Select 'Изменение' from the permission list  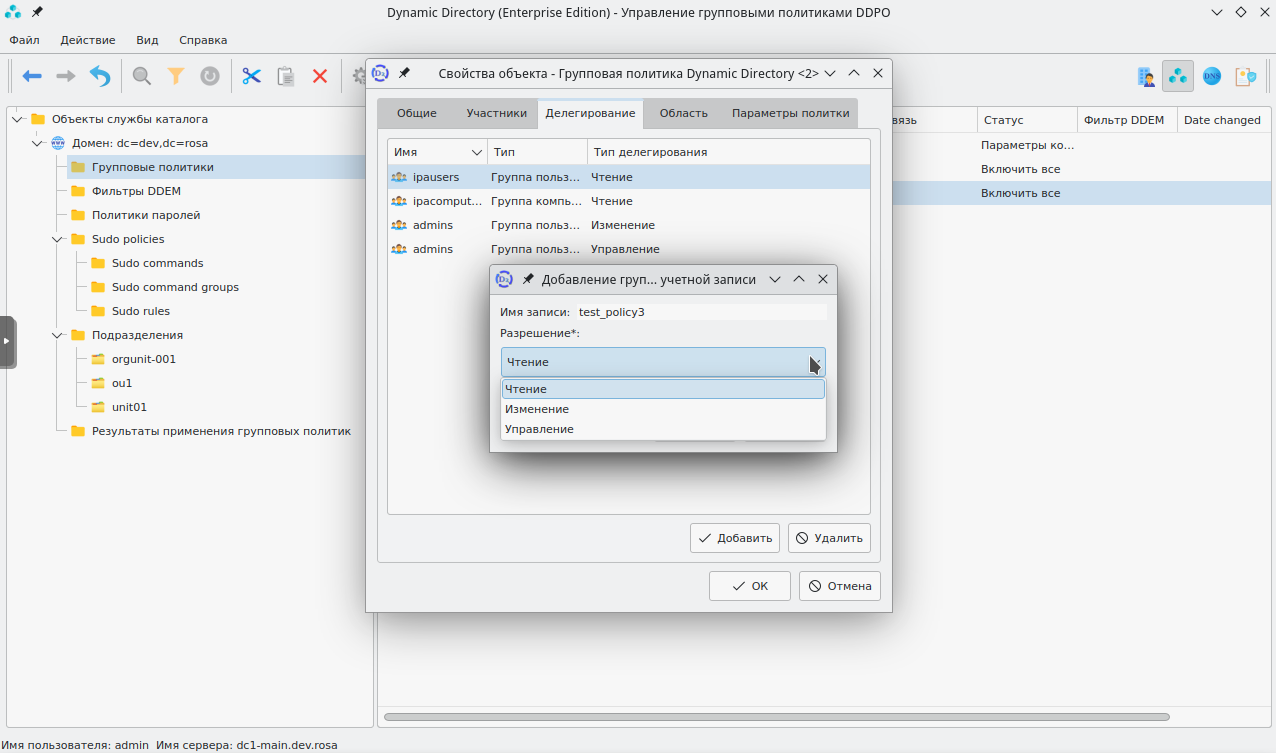coord(537,409)
